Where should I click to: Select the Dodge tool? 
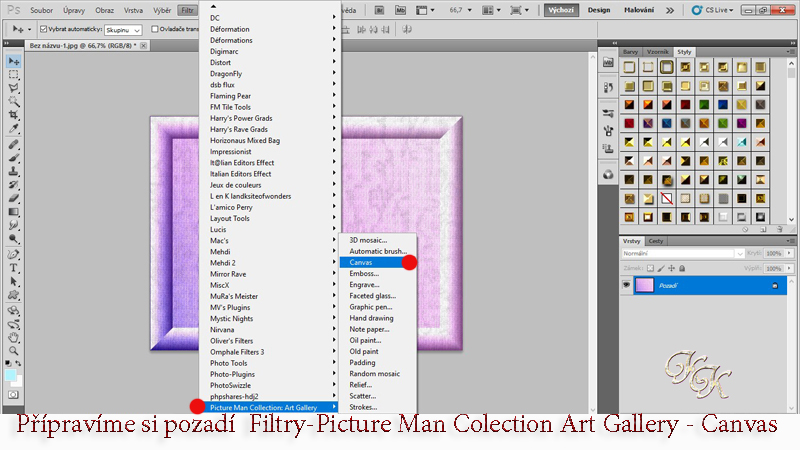click(x=14, y=238)
